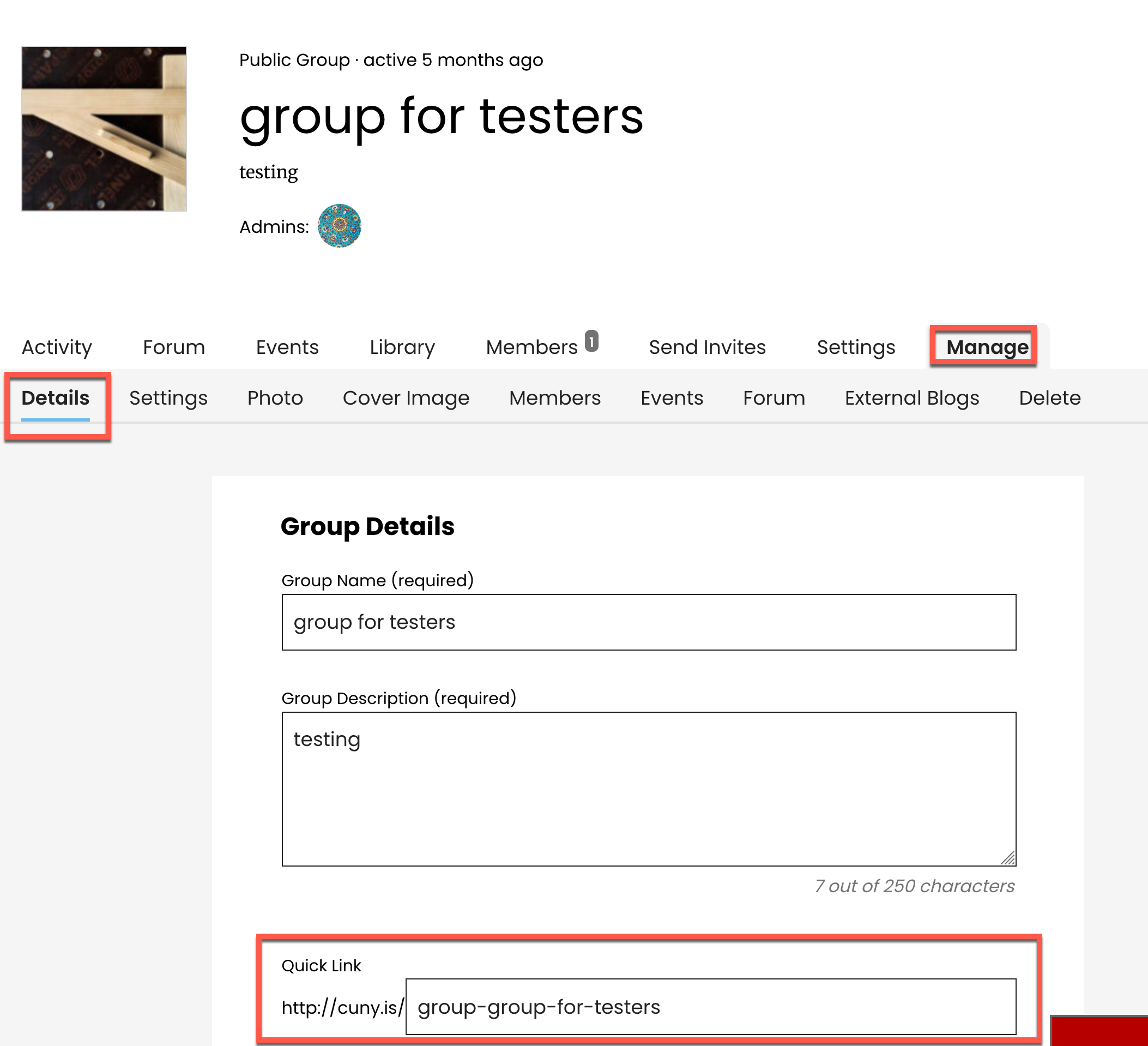
Task: Click the members count badge '1'
Action: 591,341
